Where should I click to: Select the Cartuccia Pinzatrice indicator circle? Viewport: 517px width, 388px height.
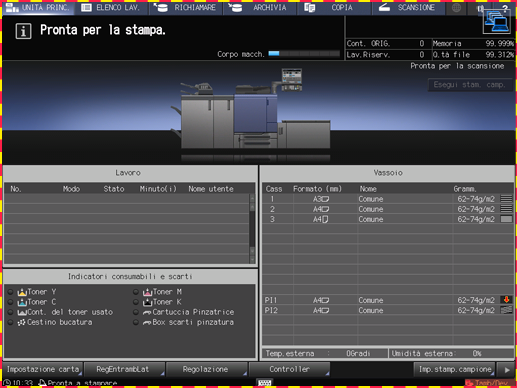click(x=136, y=312)
